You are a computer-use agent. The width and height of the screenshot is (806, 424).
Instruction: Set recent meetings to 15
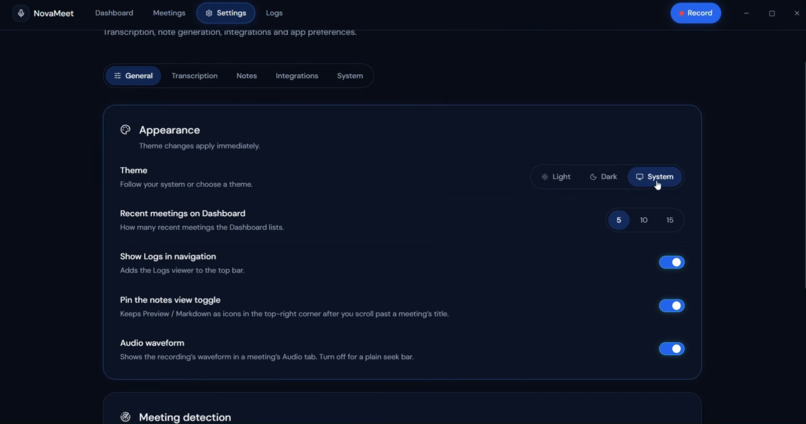(x=670, y=220)
